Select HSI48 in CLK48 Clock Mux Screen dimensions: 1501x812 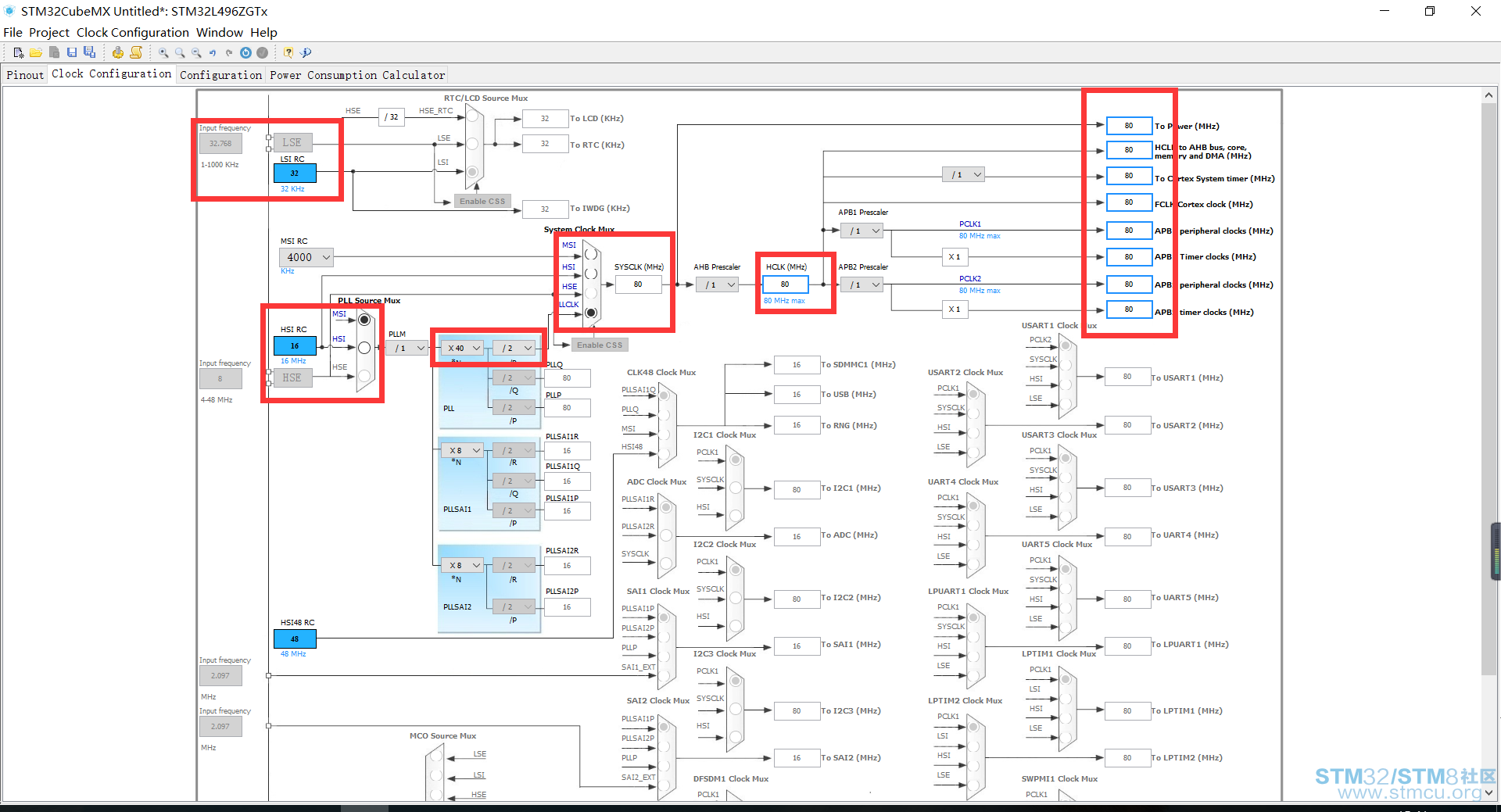pos(665,453)
